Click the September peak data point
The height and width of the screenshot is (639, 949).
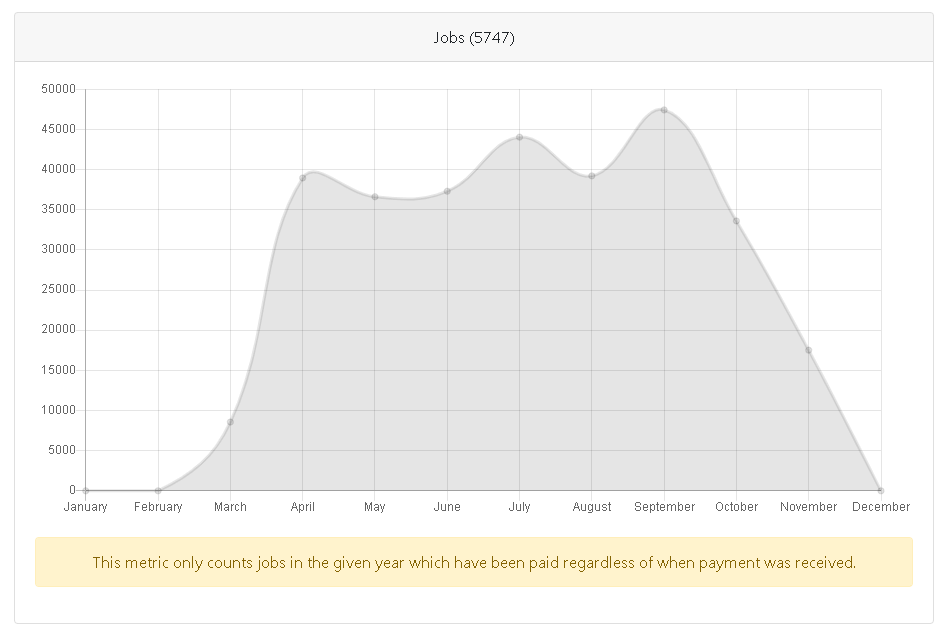[x=664, y=110]
